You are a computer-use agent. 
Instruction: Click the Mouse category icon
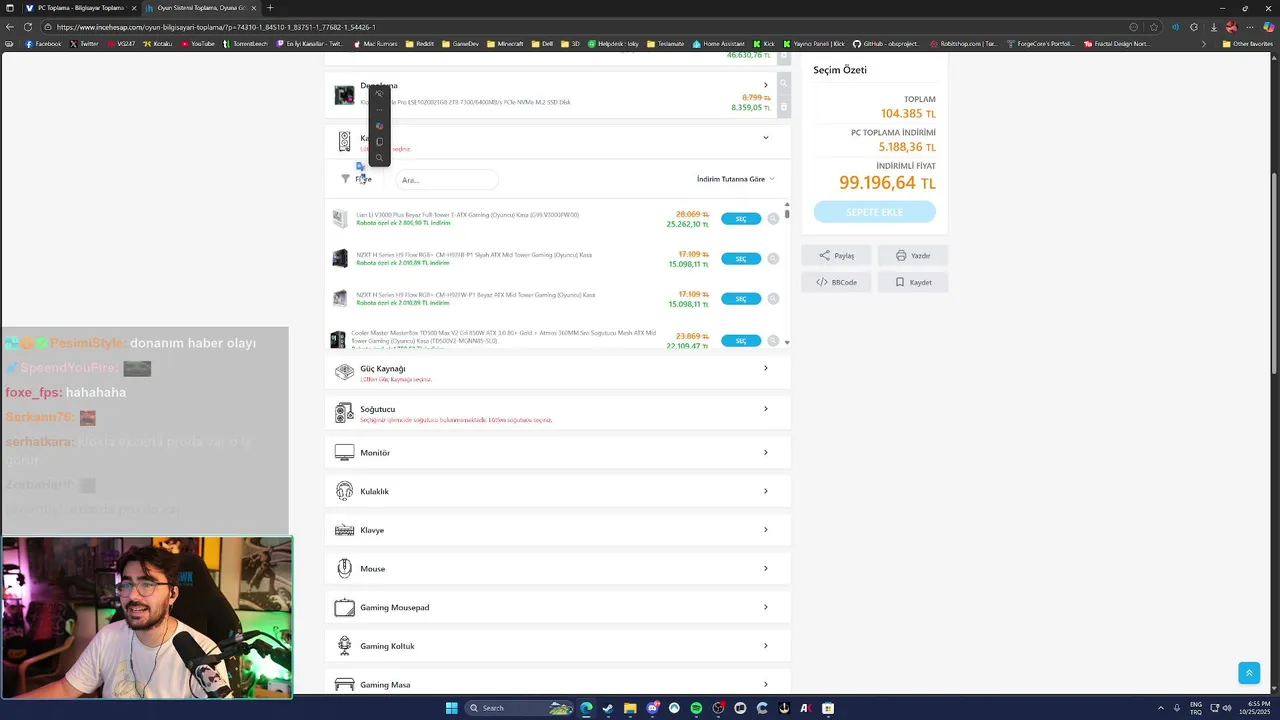coord(344,568)
